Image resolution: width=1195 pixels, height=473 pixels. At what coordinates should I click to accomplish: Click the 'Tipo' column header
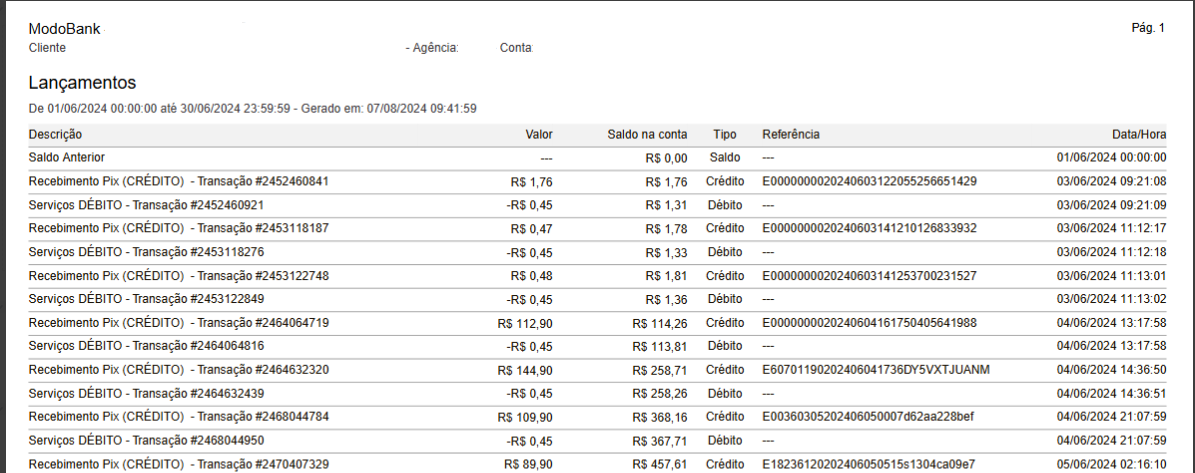click(x=725, y=134)
